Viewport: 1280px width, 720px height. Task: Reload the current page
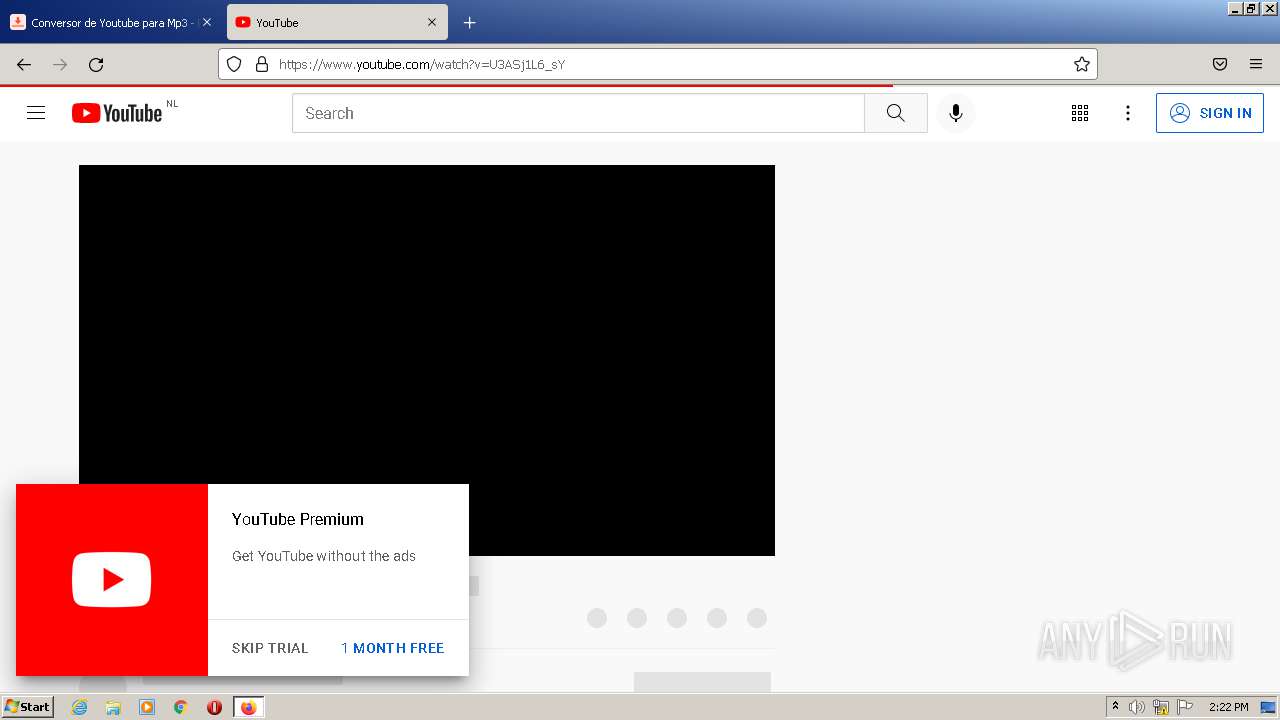[x=96, y=64]
